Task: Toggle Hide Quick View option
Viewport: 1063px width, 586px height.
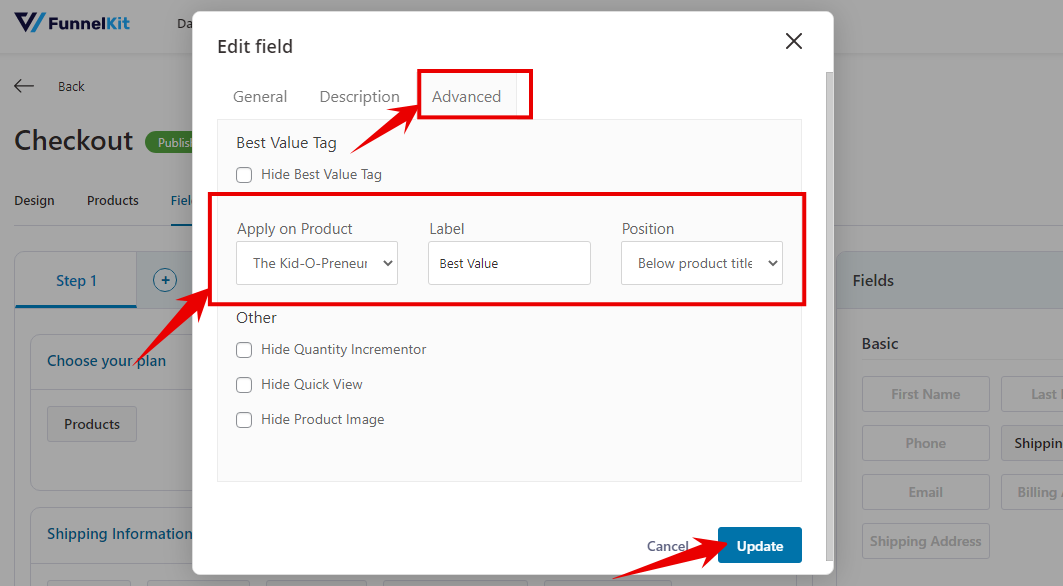Action: pyautogui.click(x=244, y=385)
